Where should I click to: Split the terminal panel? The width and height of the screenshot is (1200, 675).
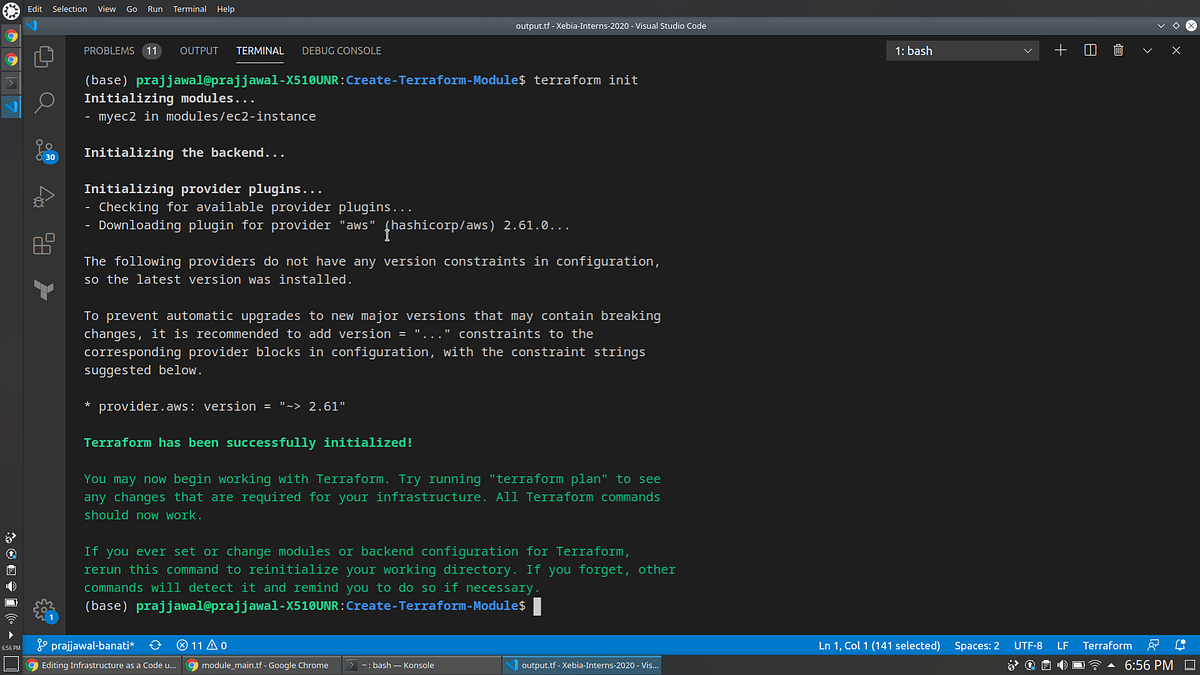(1089, 50)
